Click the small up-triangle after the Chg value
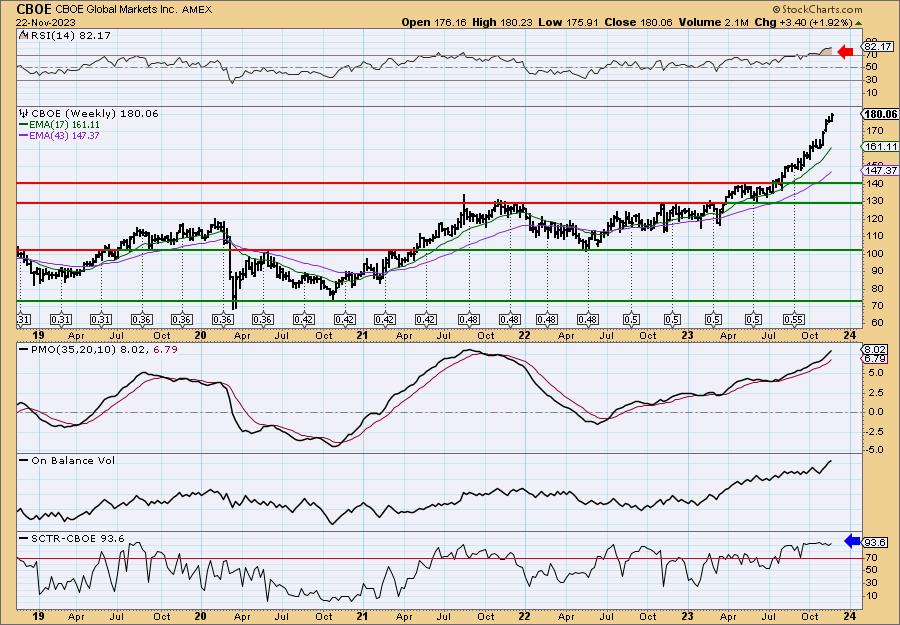Image resolution: width=900 pixels, height=625 pixels. tap(859, 23)
